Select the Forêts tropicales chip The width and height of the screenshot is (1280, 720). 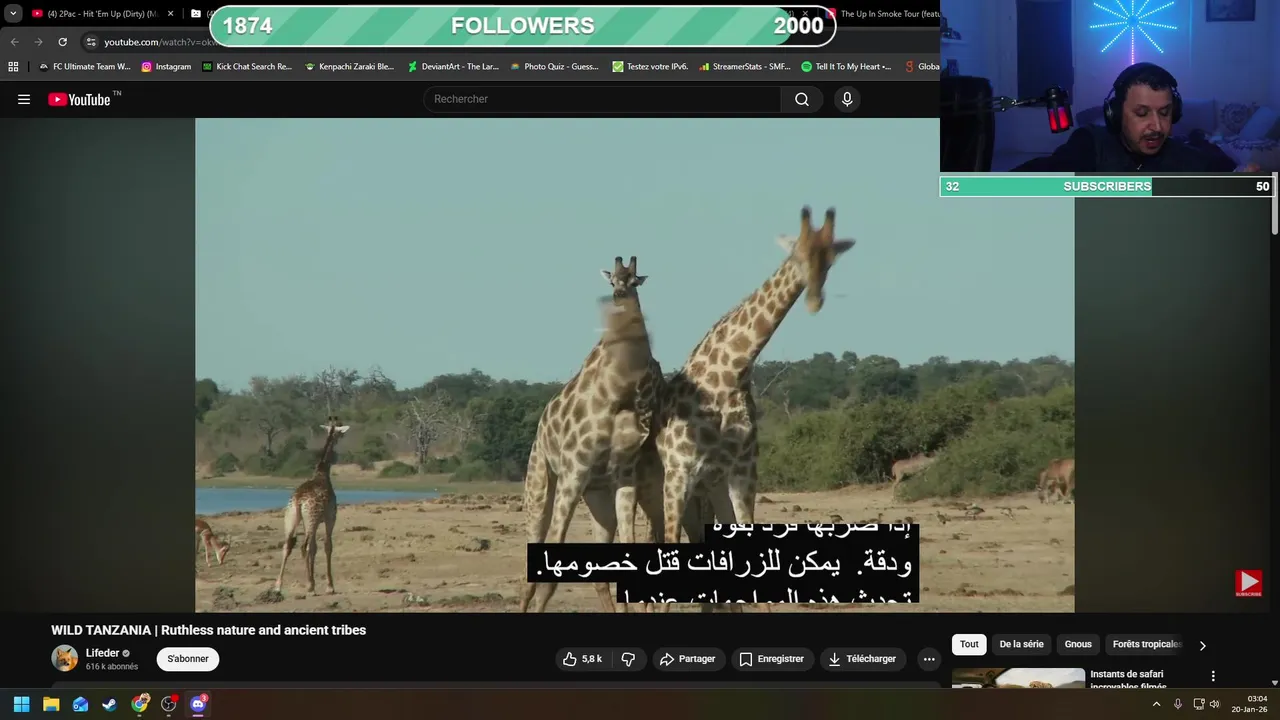[1147, 645]
